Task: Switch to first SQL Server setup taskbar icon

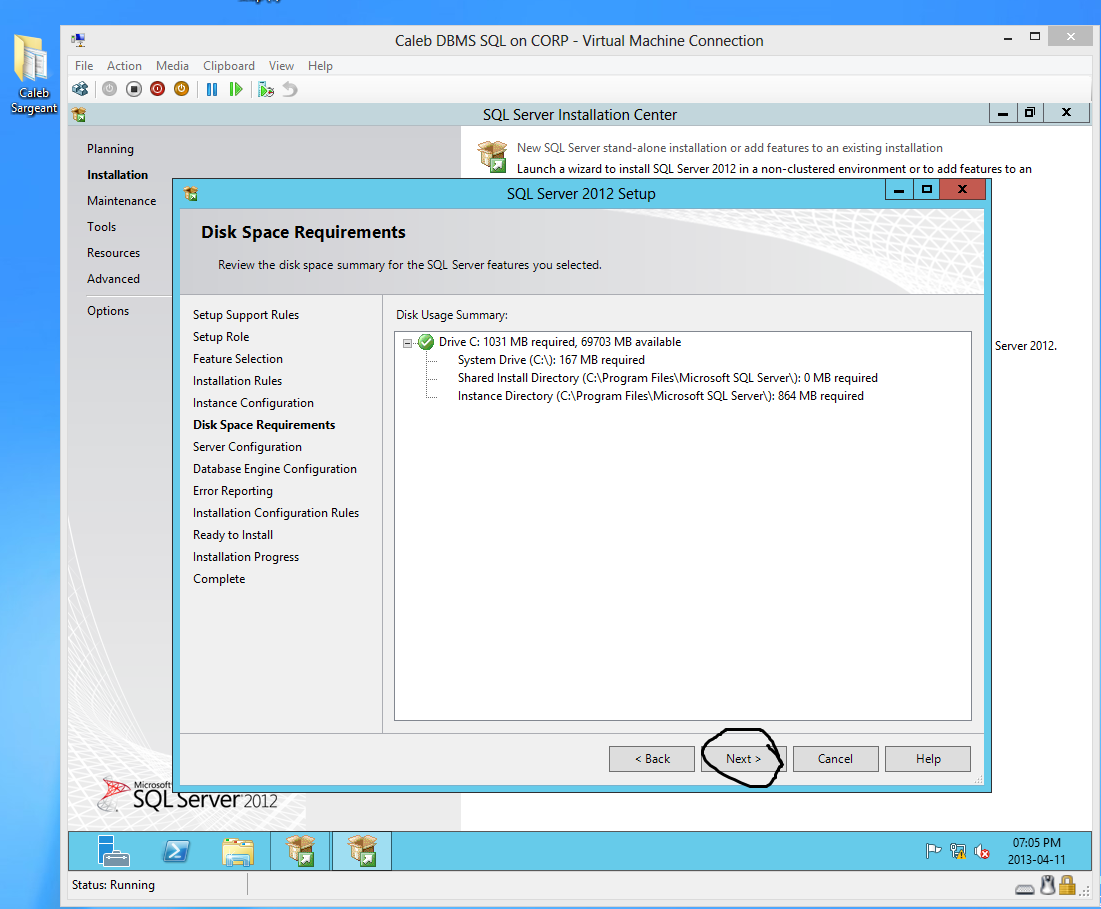Action: [x=301, y=851]
